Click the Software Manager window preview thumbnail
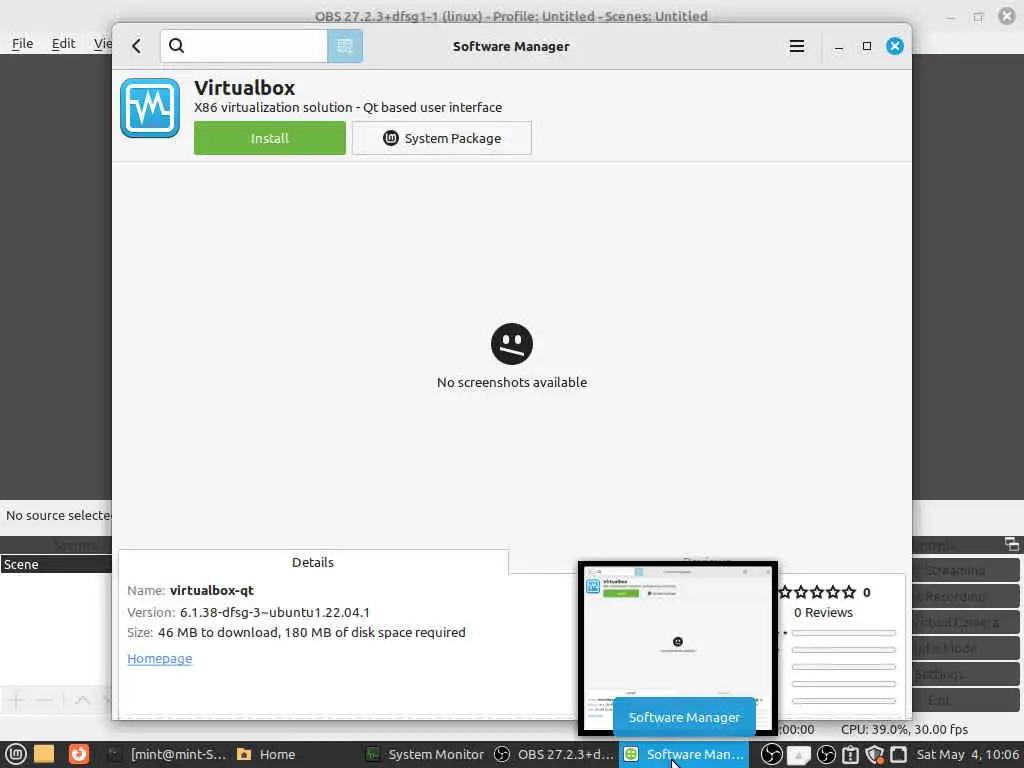The height and width of the screenshot is (768, 1024). (x=678, y=648)
